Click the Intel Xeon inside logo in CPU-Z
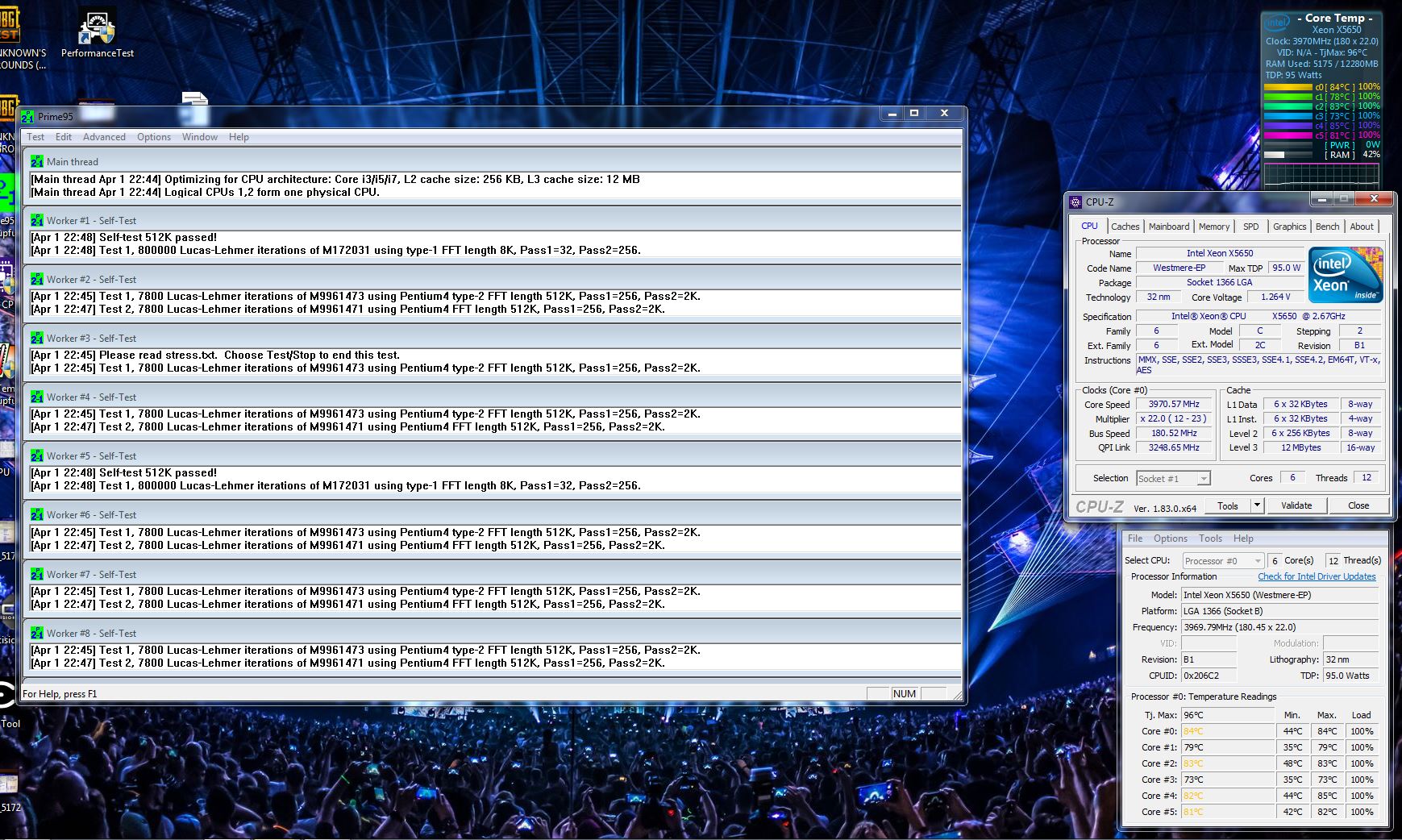This screenshot has height=840, width=1402. [x=1346, y=275]
